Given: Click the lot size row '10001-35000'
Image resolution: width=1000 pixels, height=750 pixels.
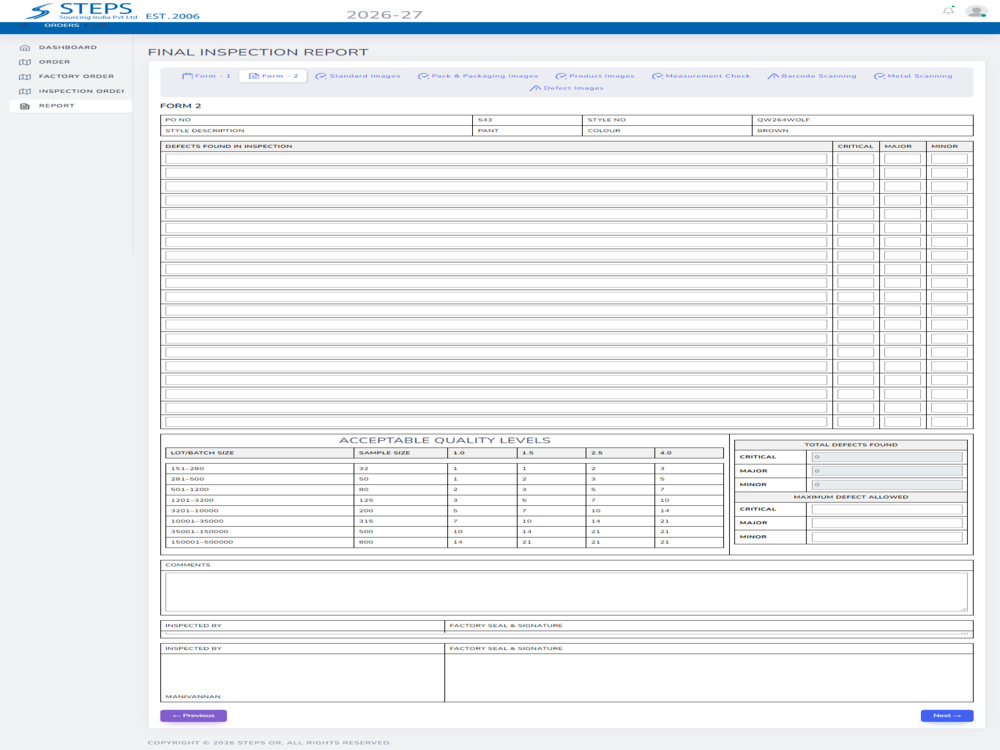Looking at the screenshot, I should [196, 522].
